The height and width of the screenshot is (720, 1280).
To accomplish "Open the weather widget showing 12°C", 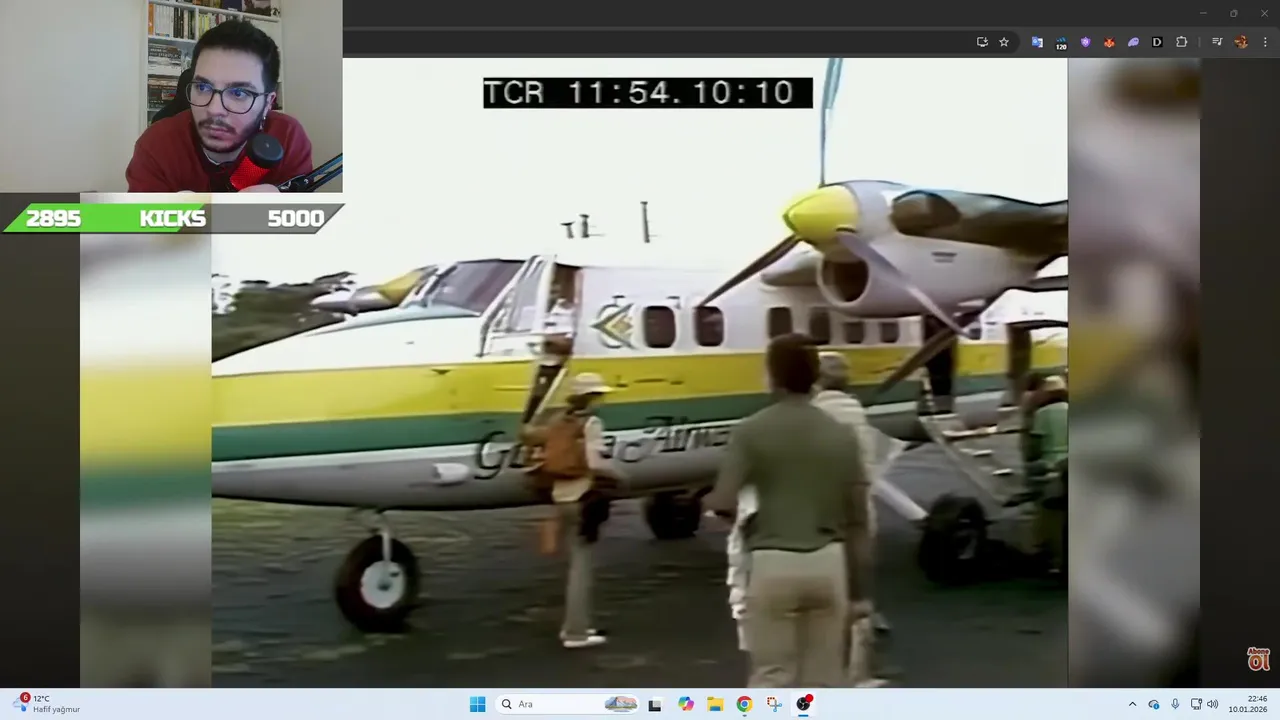I will pos(48,704).
